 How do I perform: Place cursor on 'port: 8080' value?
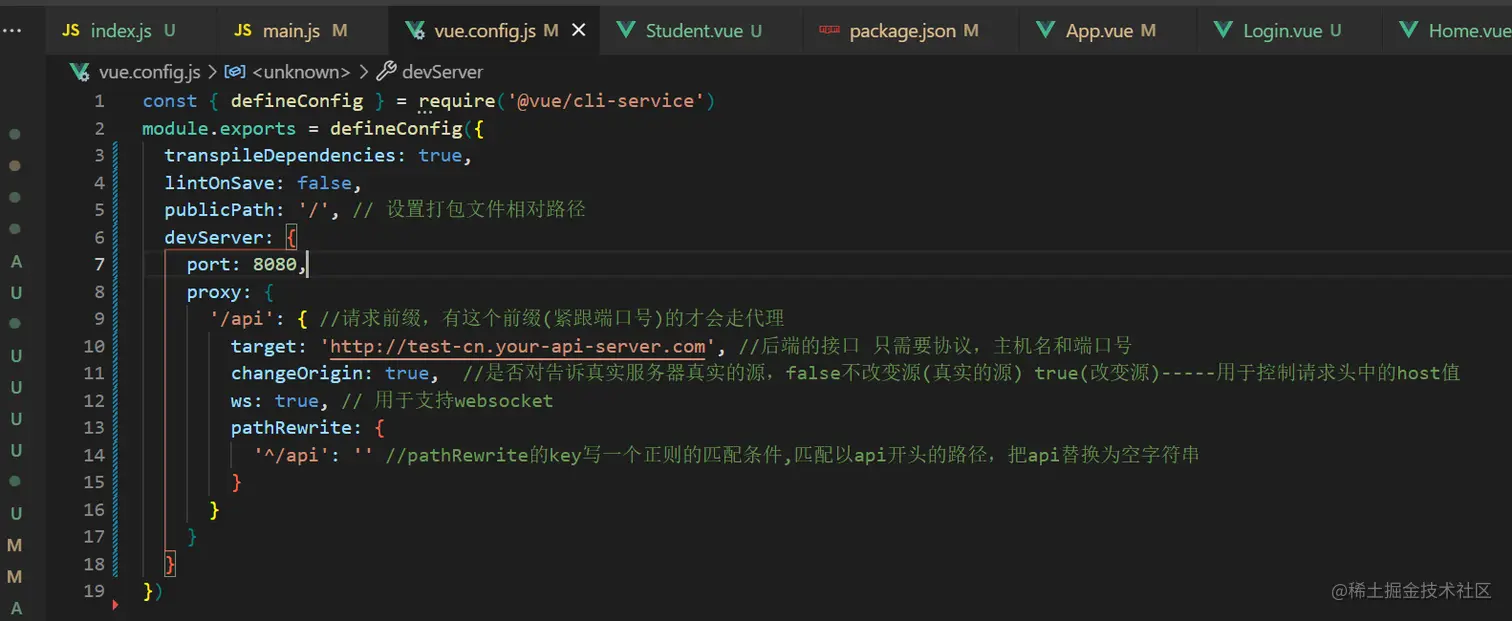click(275, 265)
